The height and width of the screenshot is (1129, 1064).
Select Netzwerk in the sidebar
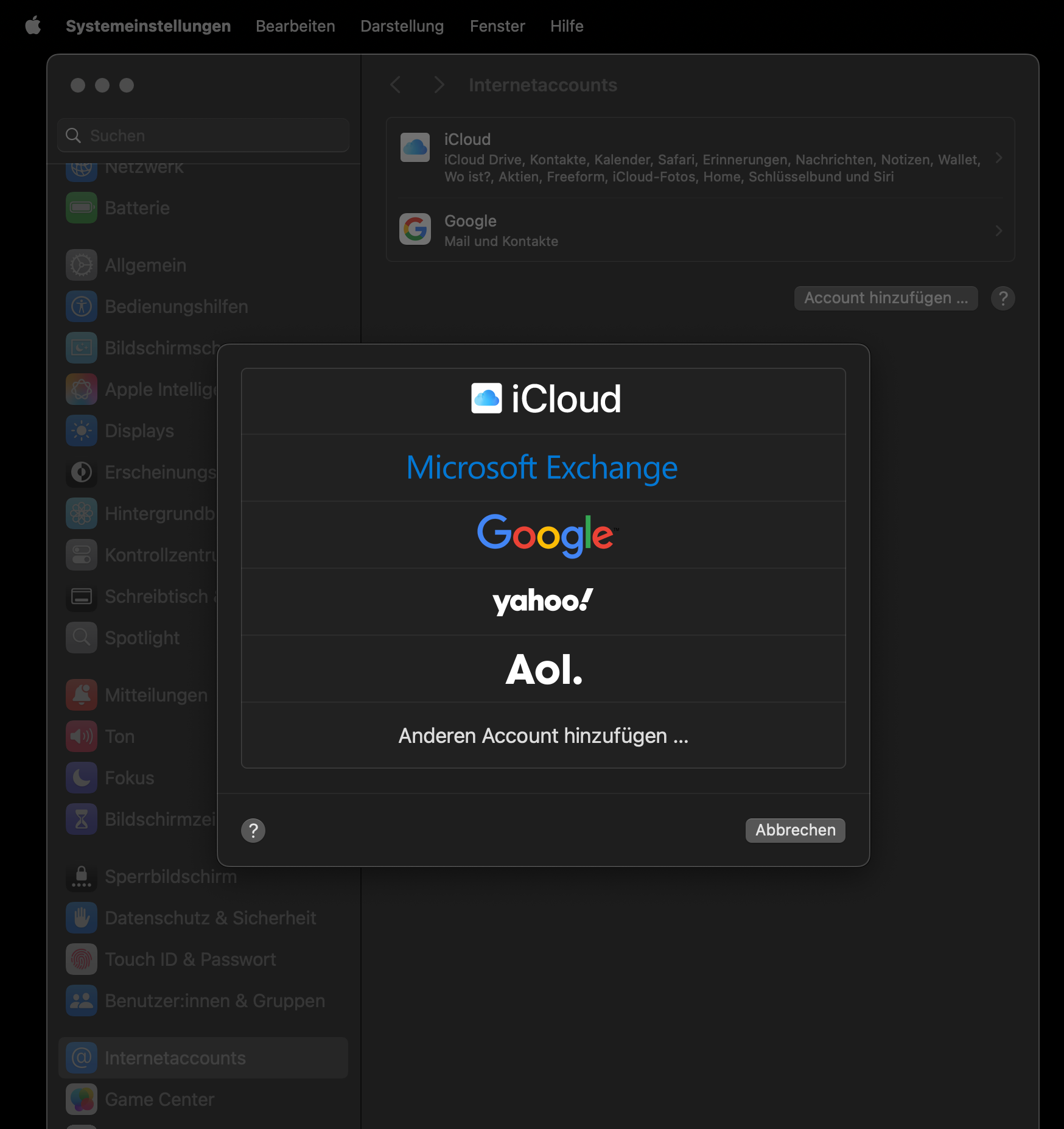[x=203, y=172]
